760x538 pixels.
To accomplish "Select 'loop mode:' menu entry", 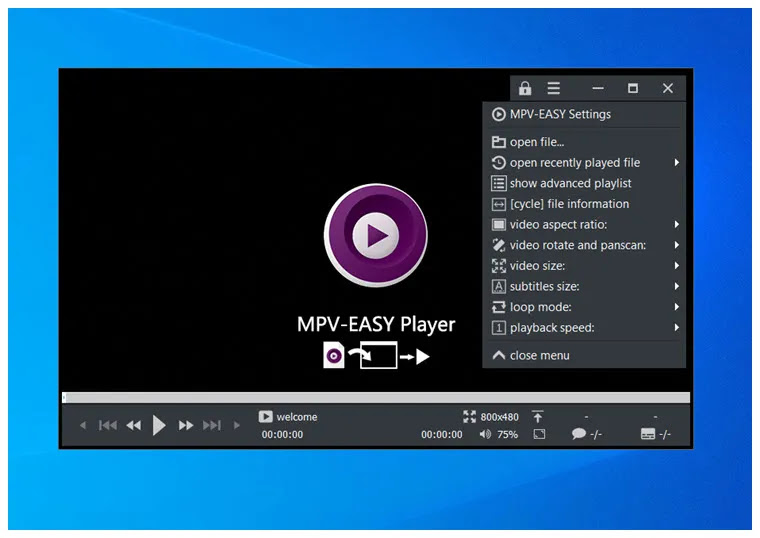I will (x=584, y=307).
